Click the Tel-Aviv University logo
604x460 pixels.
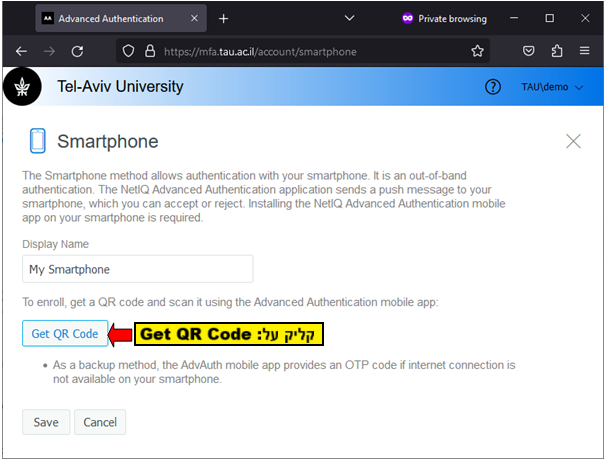[x=22, y=87]
